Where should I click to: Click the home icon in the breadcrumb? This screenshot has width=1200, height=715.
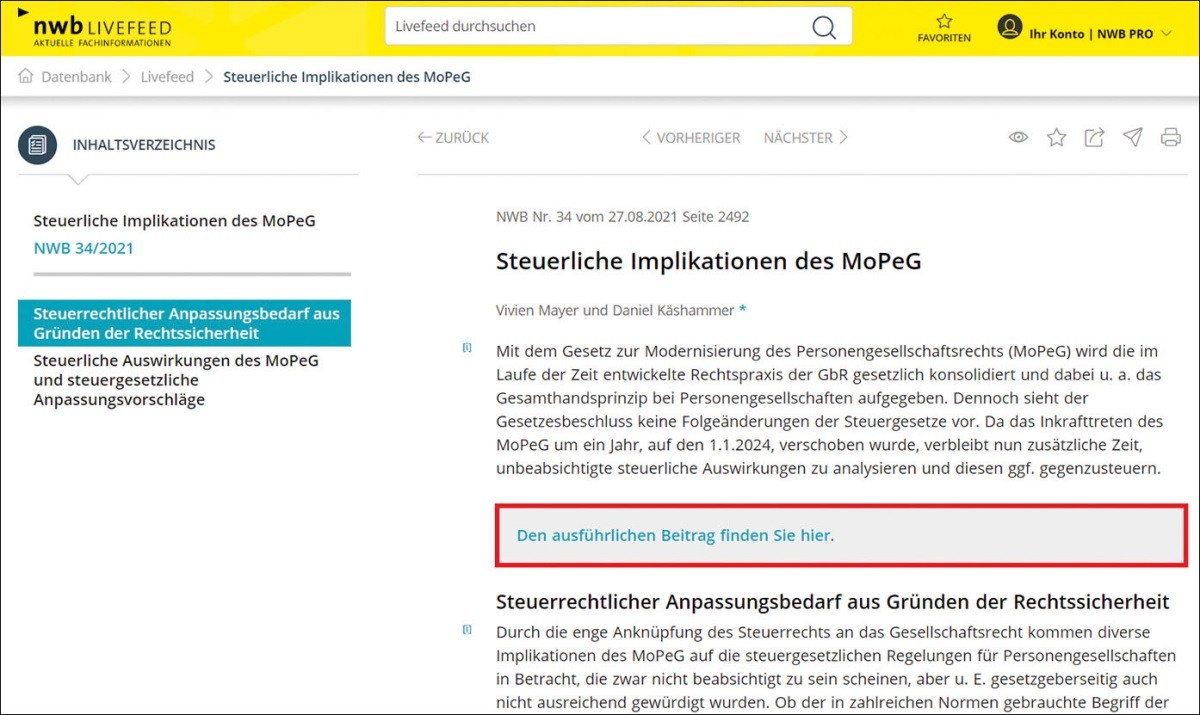click(26, 77)
